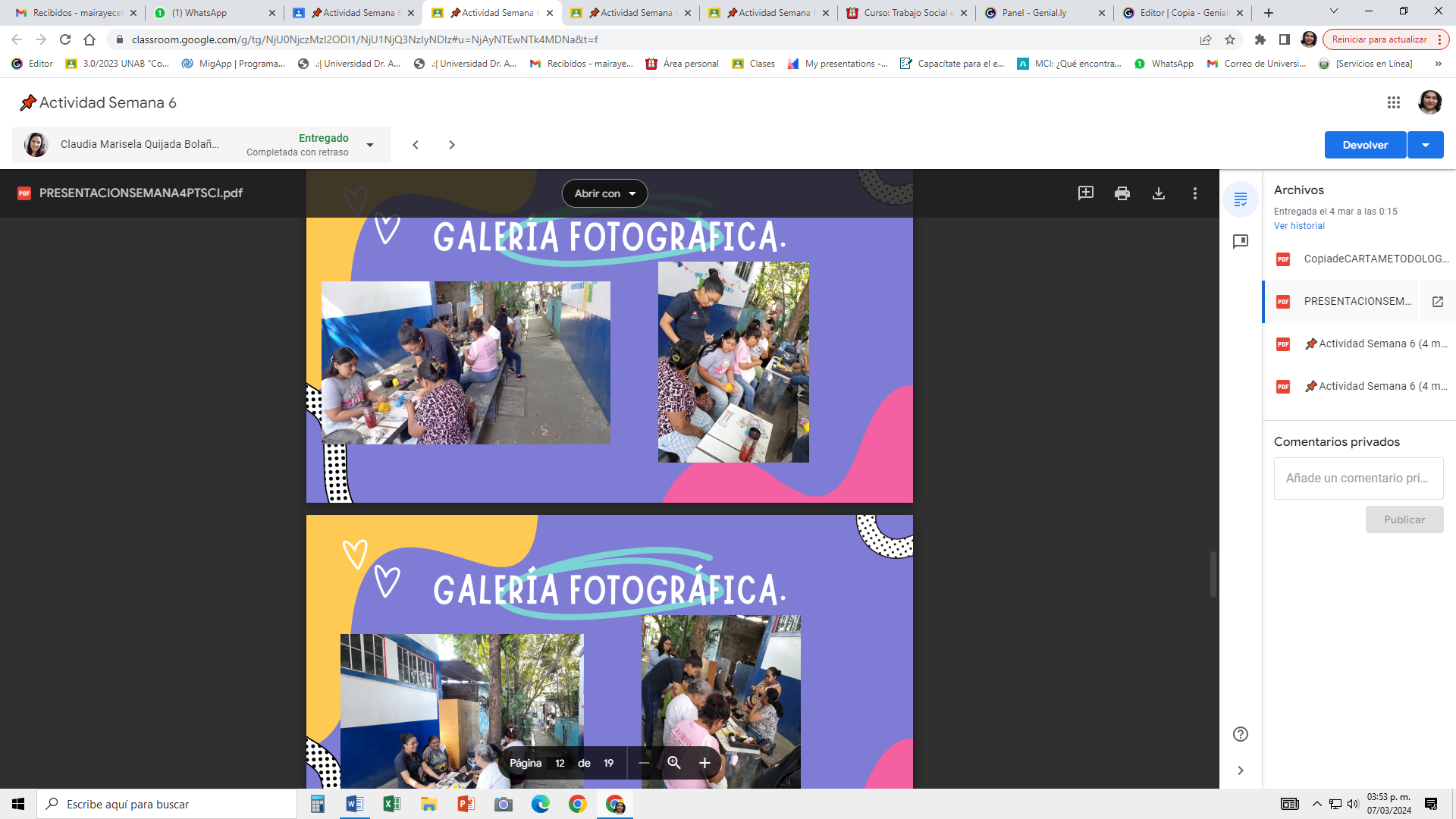Download the PDF file
Screen dimensions: 1456x819
click(1158, 193)
